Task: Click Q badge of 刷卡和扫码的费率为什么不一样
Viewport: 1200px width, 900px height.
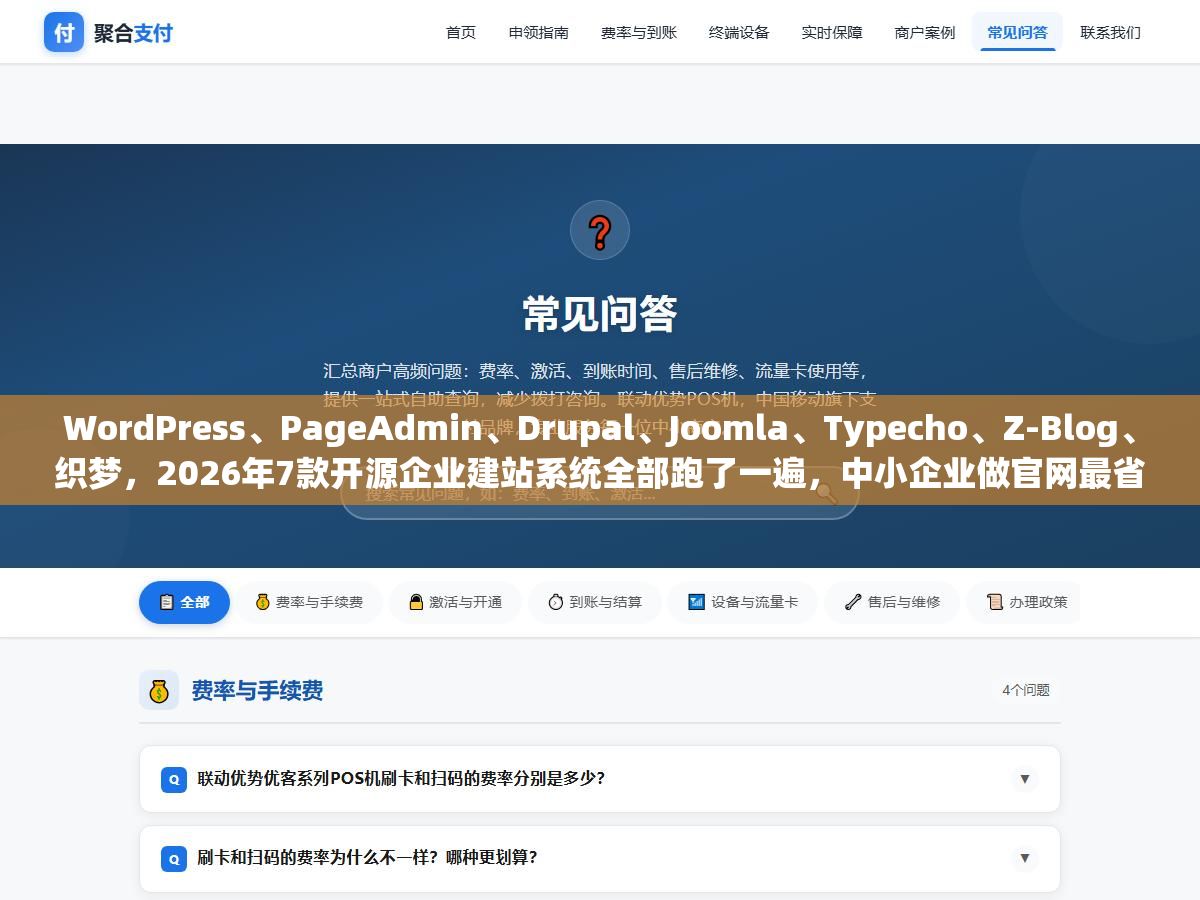Action: (173, 858)
